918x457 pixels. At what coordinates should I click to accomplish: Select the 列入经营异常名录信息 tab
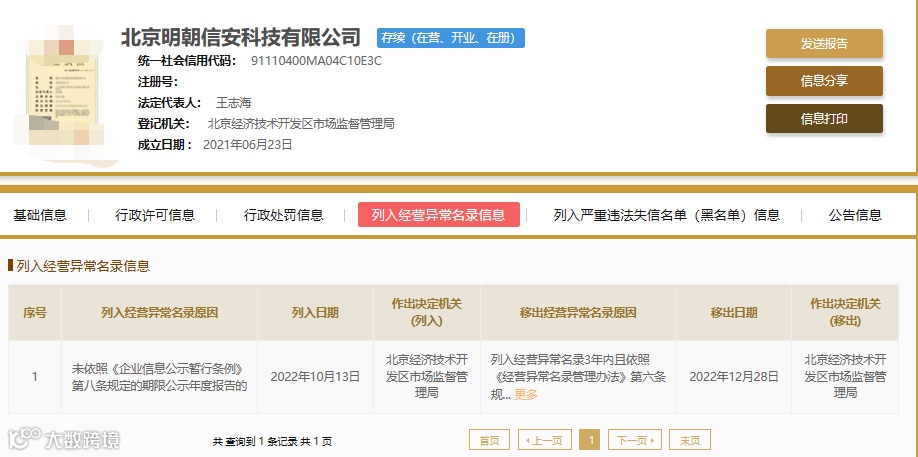point(439,215)
